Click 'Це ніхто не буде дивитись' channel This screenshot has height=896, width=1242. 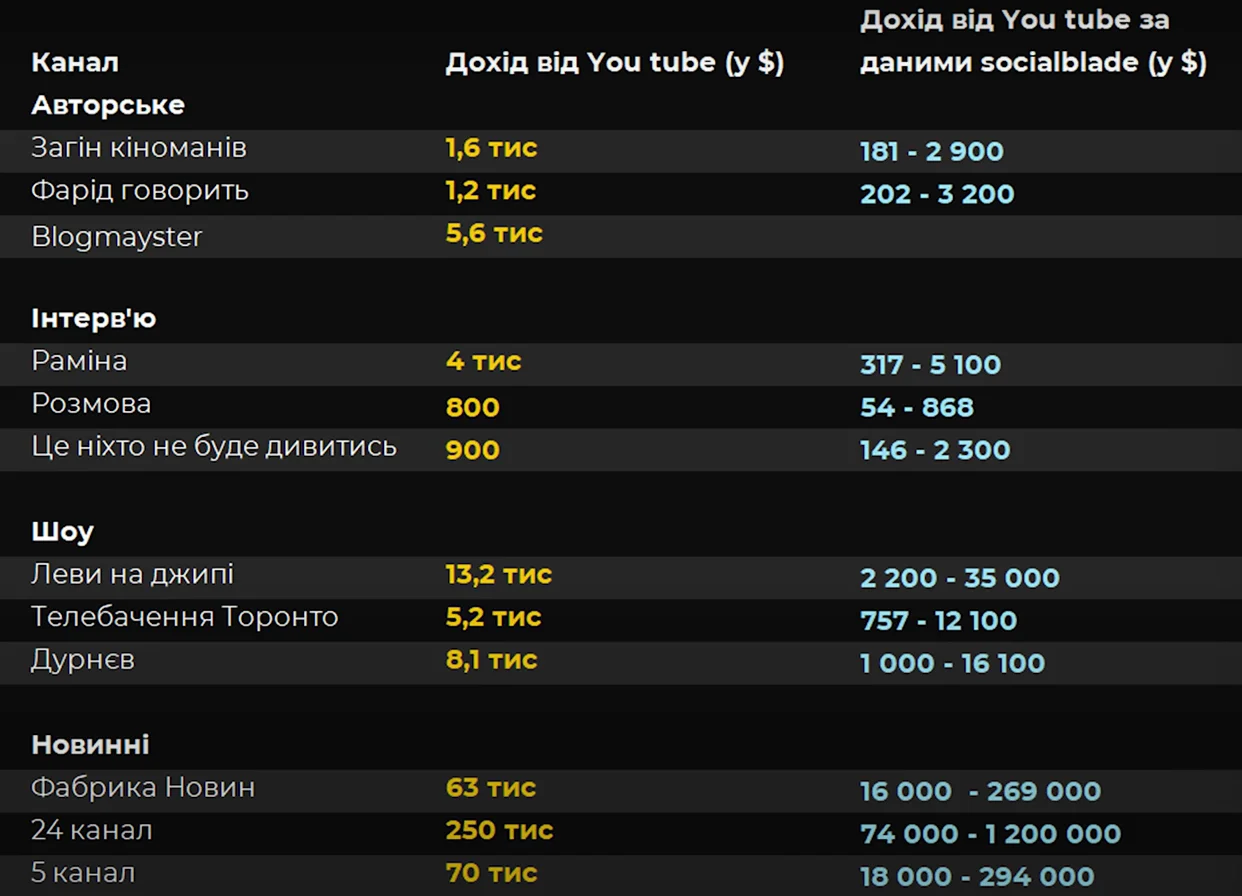[x=214, y=447]
